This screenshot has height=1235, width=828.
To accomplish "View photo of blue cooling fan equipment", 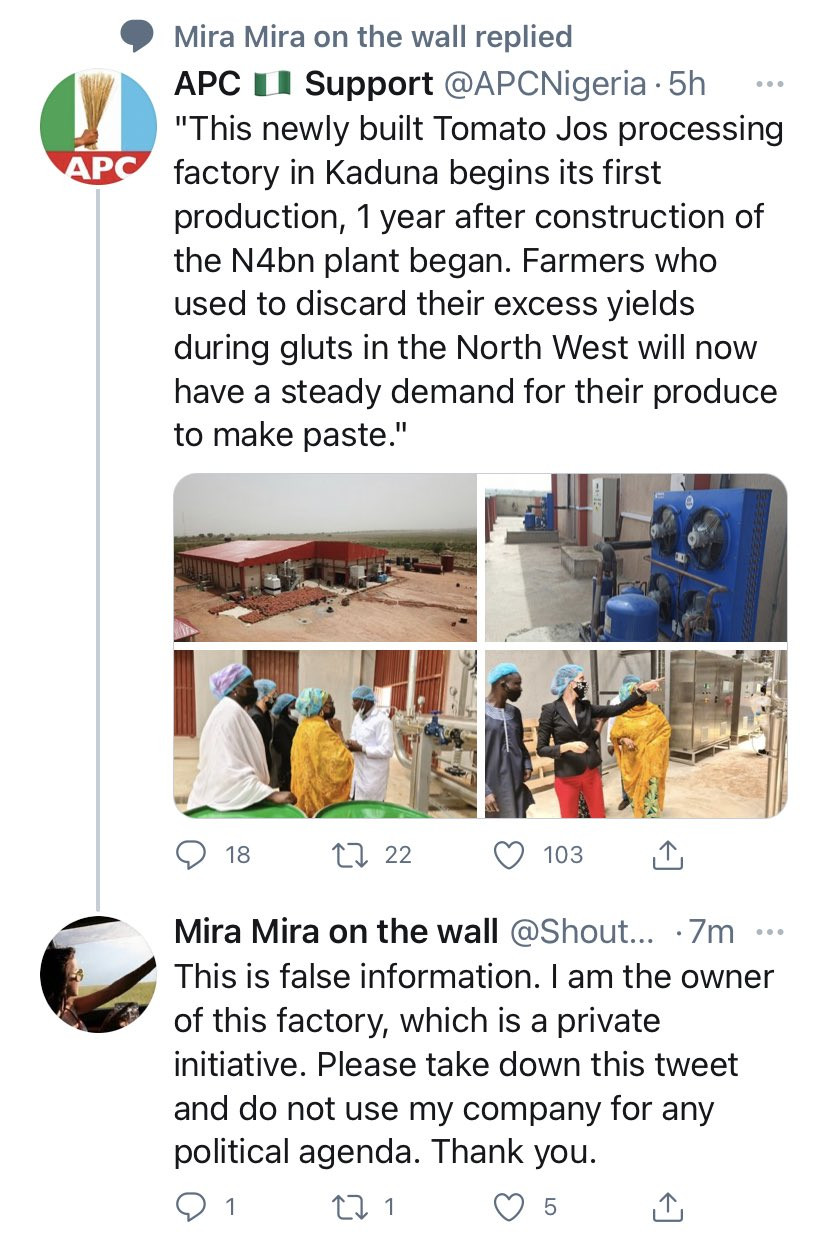I will 636,557.
